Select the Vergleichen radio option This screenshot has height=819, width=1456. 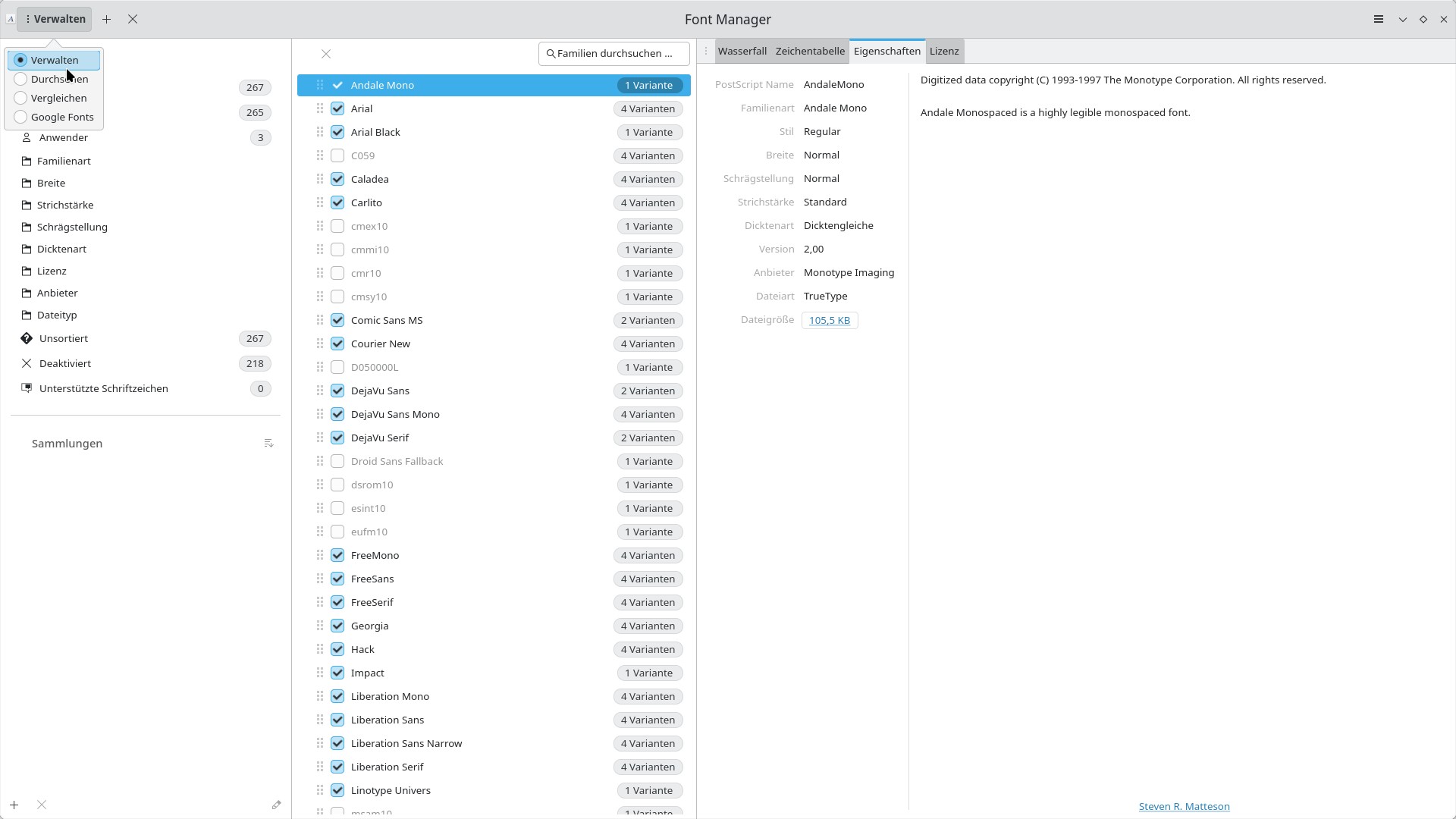click(x=54, y=99)
